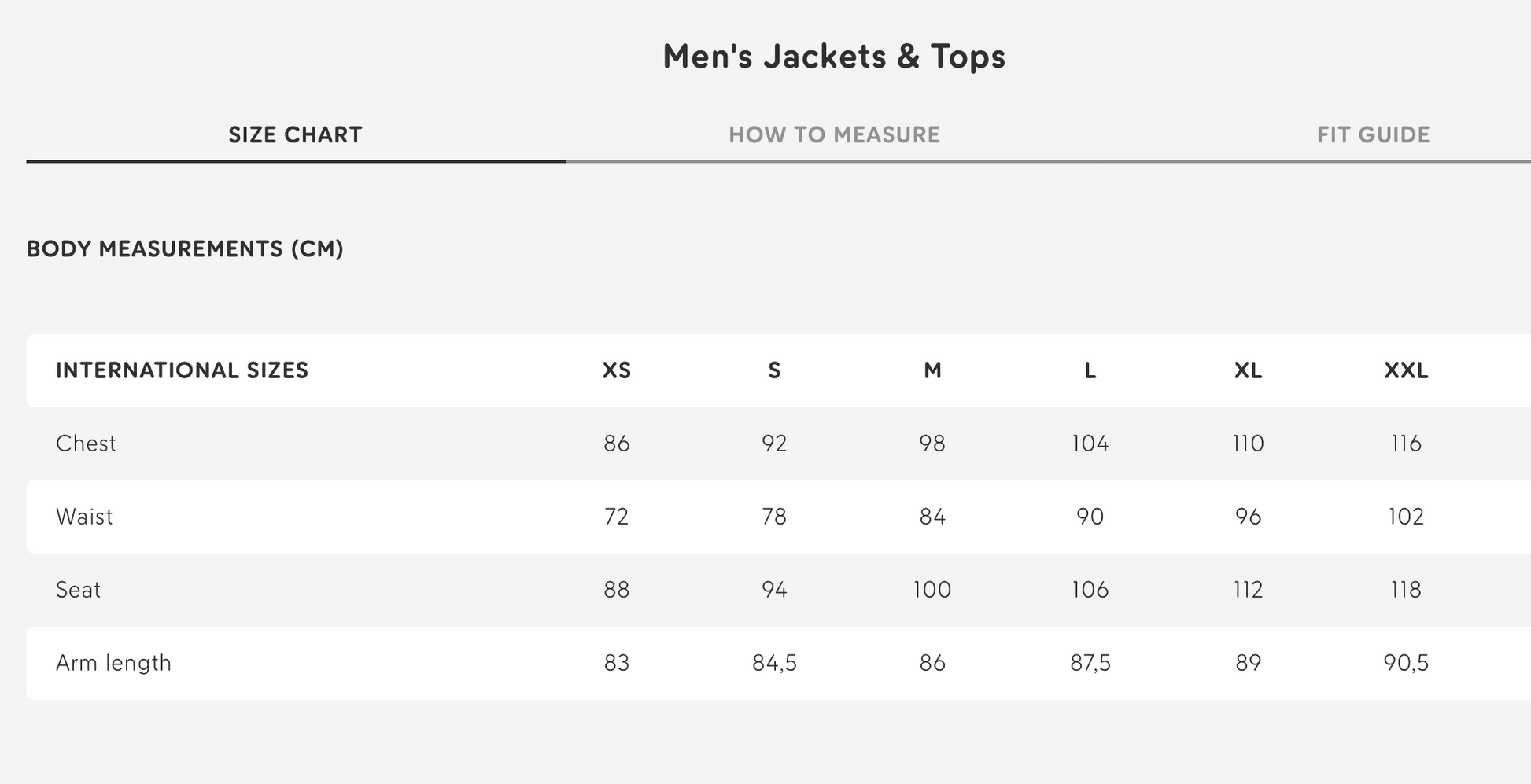This screenshot has height=784, width=1531.
Task: Select the arm length 84,5 for size S
Action: coord(775,662)
